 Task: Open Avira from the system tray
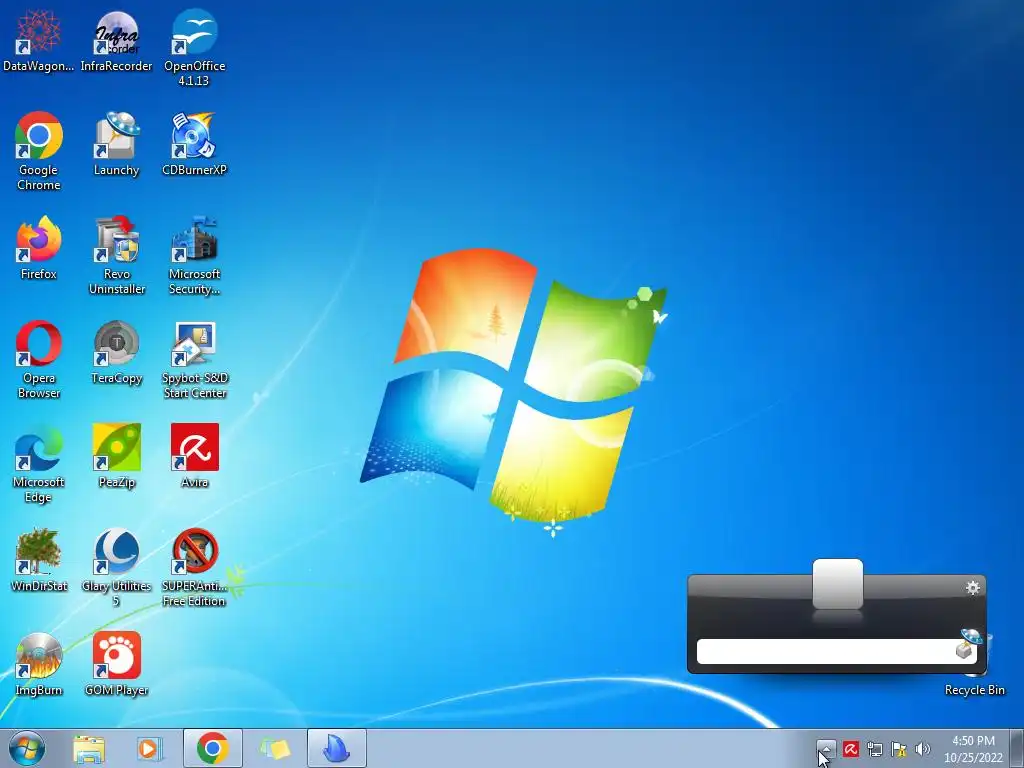850,749
